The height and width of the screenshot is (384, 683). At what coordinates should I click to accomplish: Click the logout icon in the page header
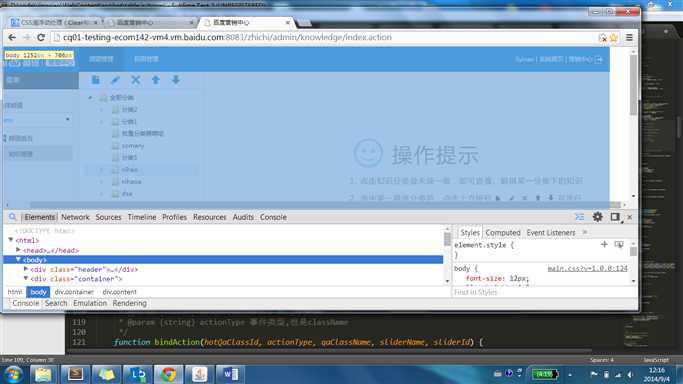(598, 59)
